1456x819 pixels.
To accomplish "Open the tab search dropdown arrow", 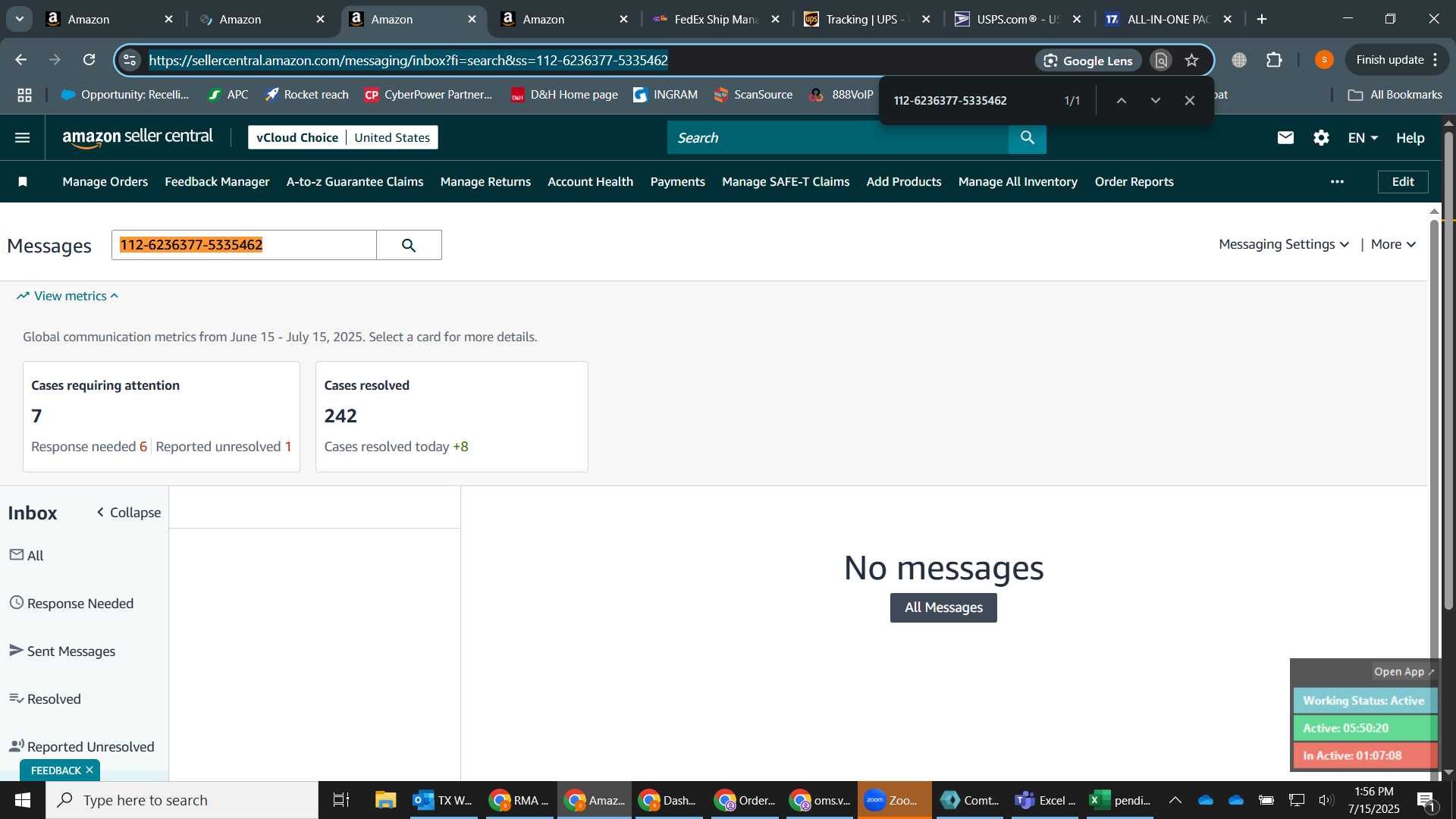I will coord(19,19).
